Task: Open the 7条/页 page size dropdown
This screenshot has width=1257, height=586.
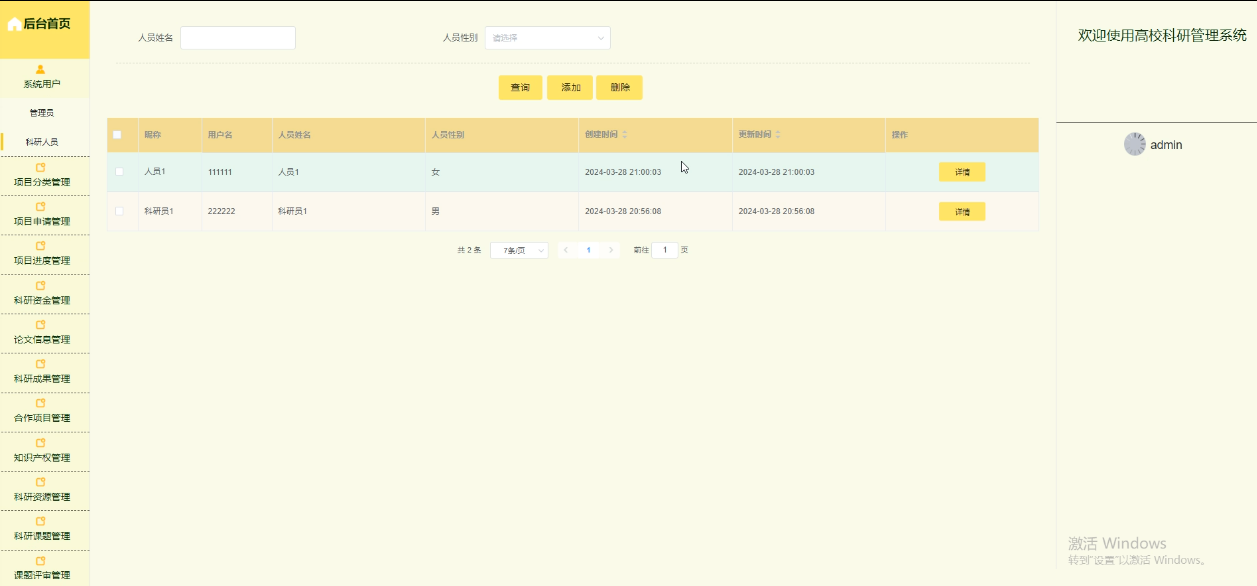Action: point(519,250)
